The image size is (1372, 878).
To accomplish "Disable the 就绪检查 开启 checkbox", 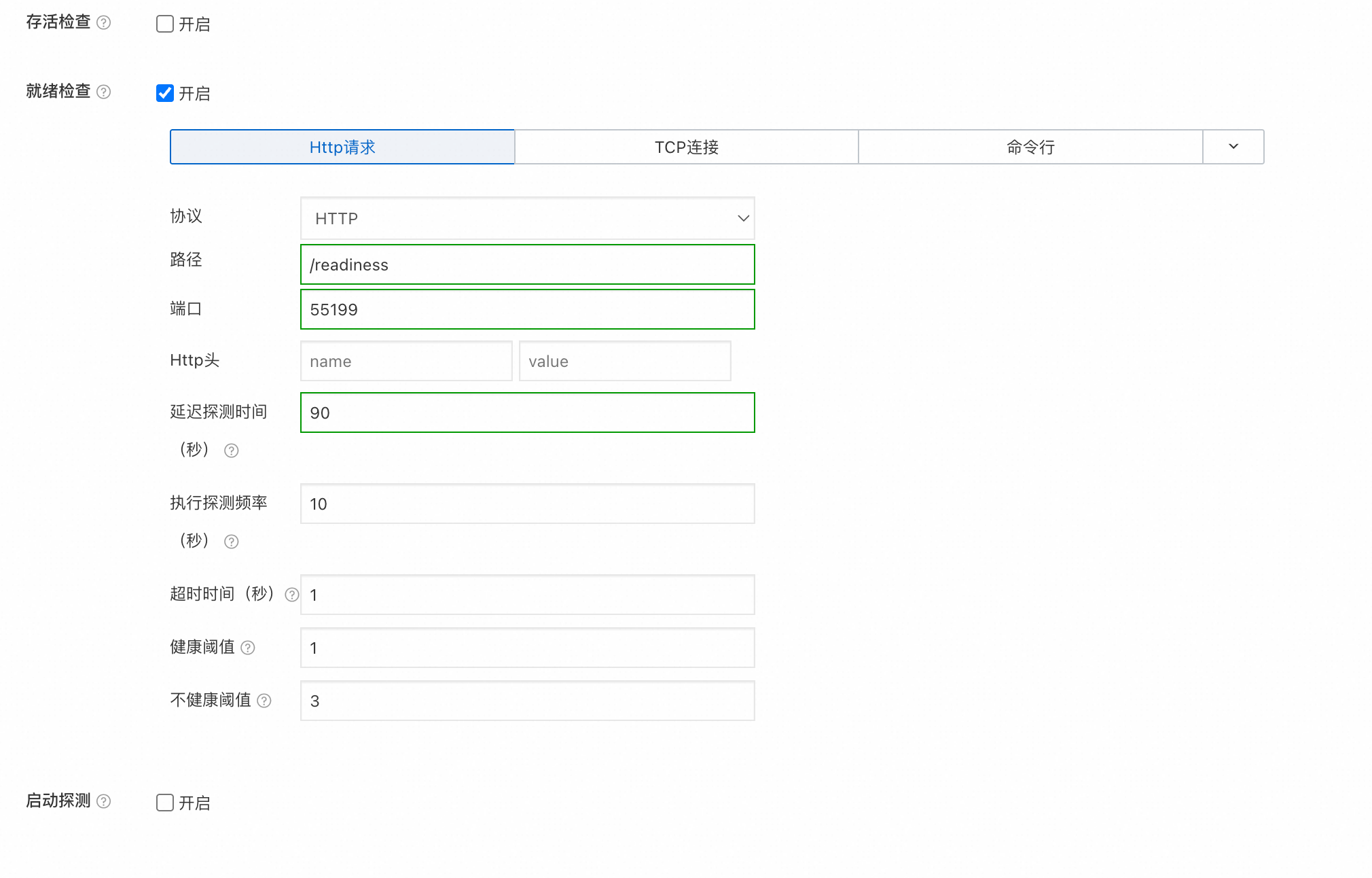I will click(165, 94).
